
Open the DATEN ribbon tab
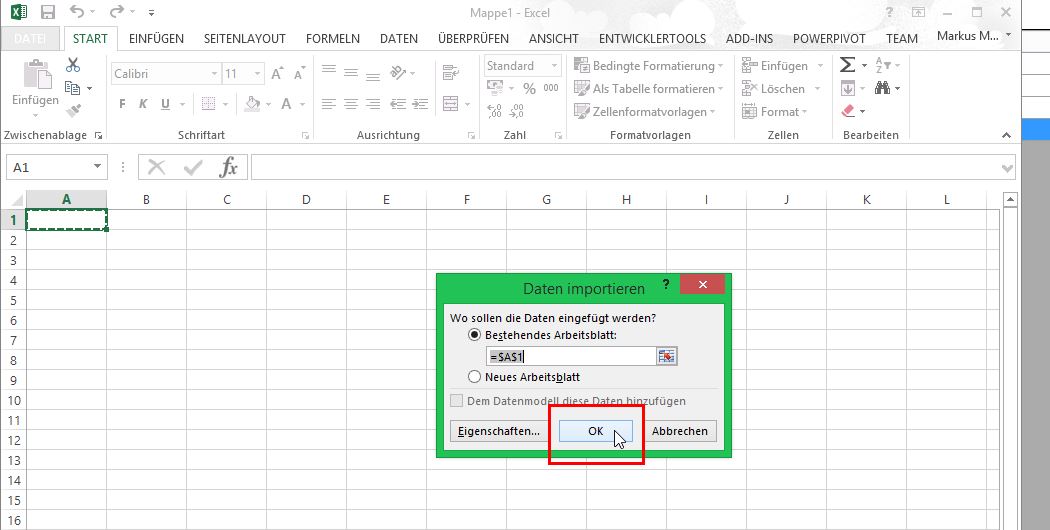(398, 38)
